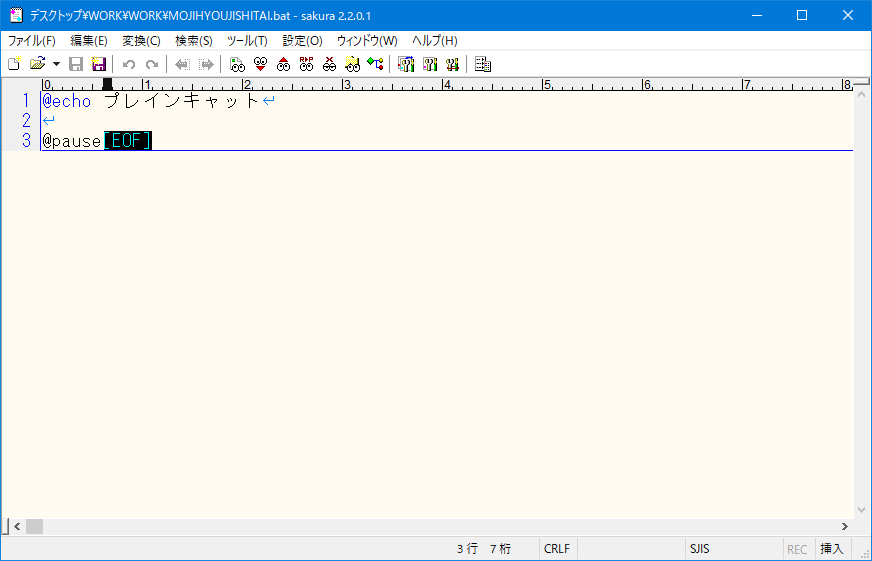This screenshot has width=872, height=561.
Task: Click the REC macro recording indicator
Action: coord(797,549)
